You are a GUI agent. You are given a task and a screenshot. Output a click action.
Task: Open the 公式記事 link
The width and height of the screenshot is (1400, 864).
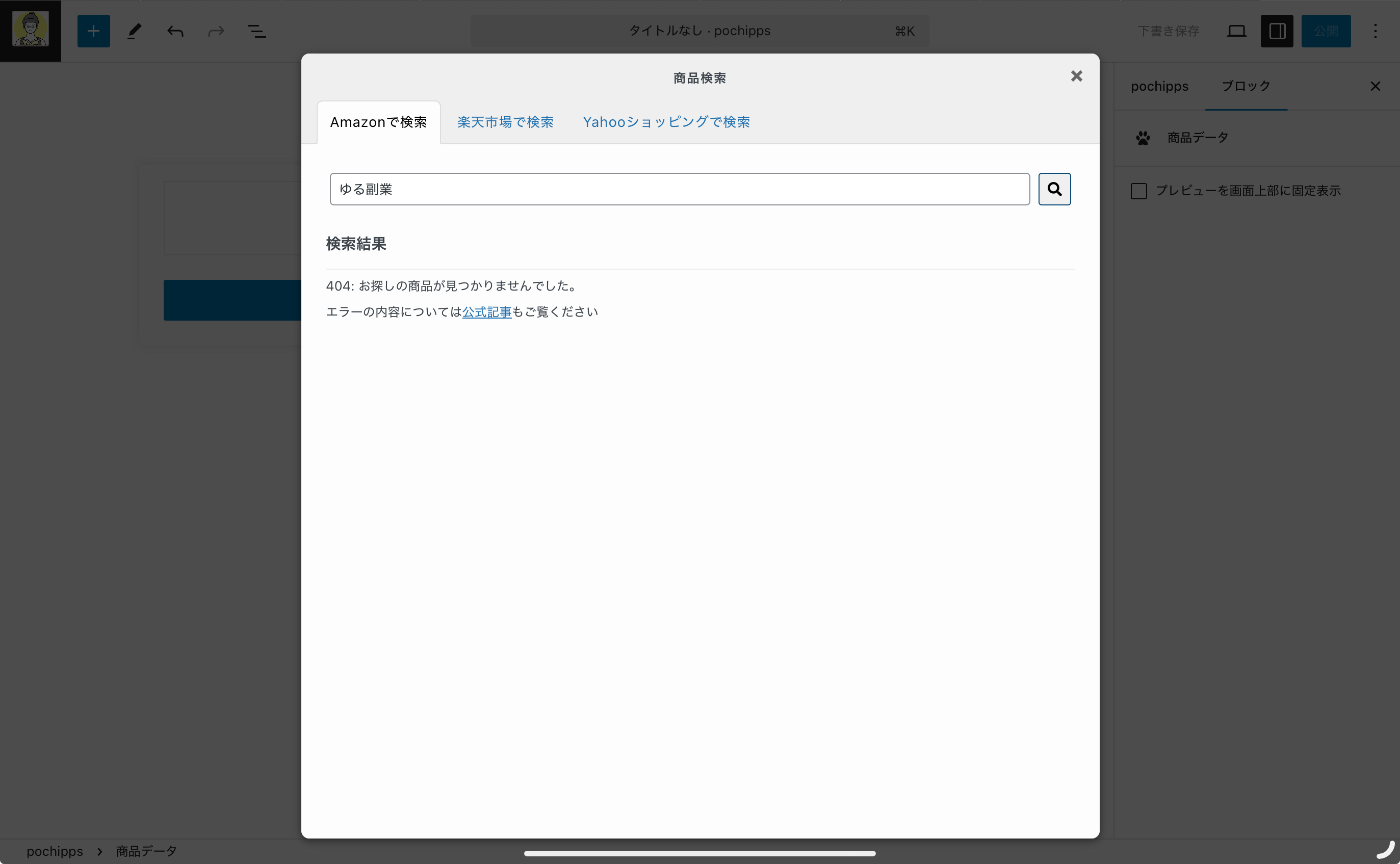[x=487, y=312]
